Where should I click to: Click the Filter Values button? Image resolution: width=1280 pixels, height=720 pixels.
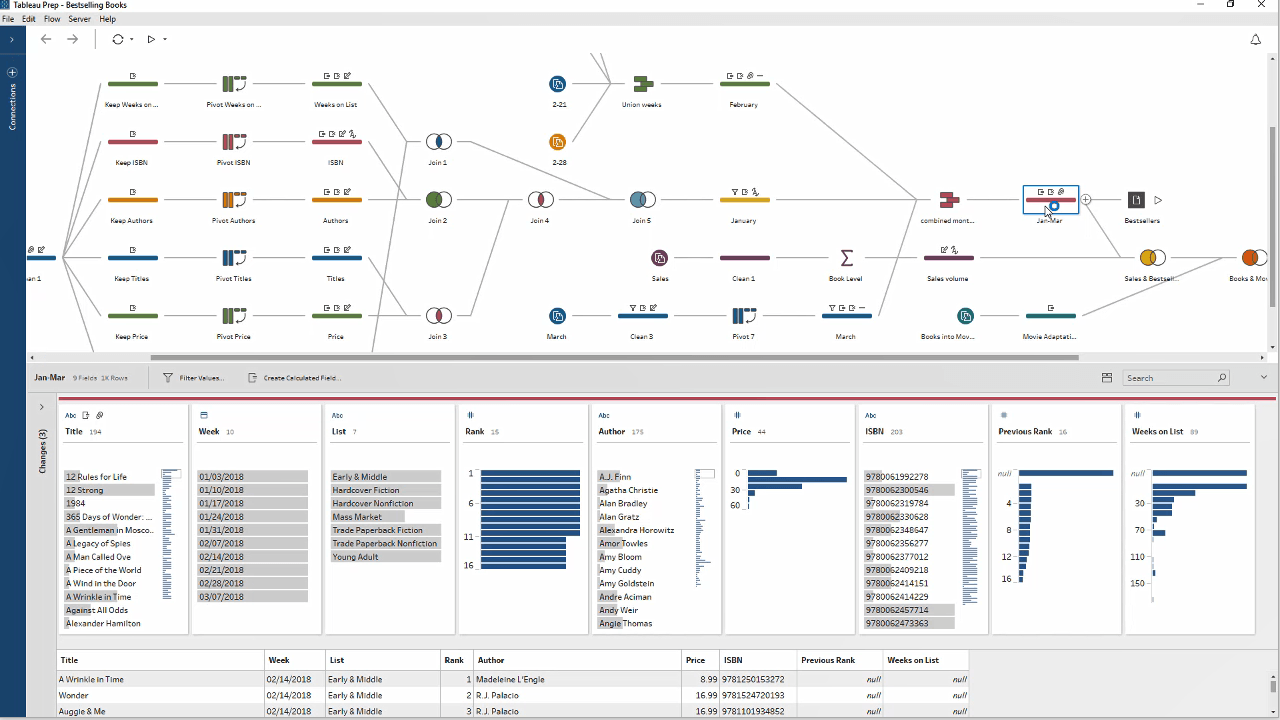pyautogui.click(x=194, y=378)
